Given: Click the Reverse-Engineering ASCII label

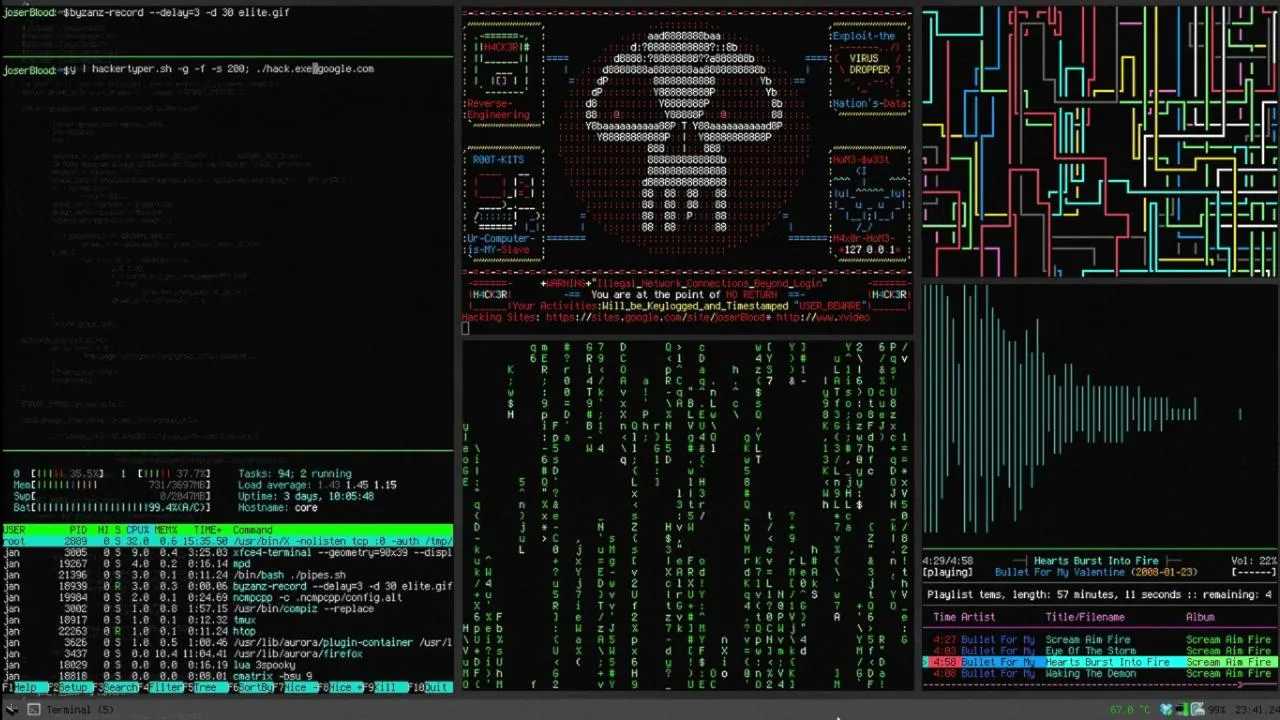Looking at the screenshot, I should [x=498, y=109].
